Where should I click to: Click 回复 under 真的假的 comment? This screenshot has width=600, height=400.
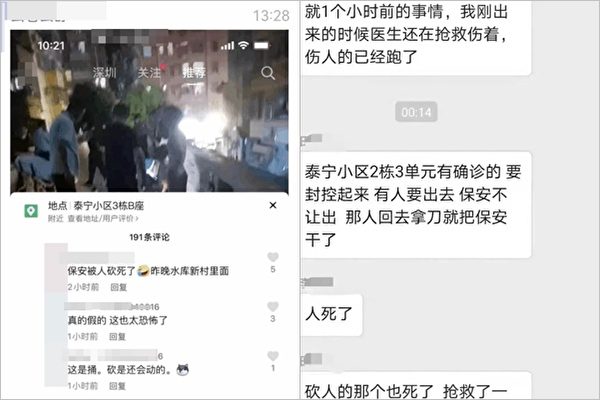click(x=117, y=336)
